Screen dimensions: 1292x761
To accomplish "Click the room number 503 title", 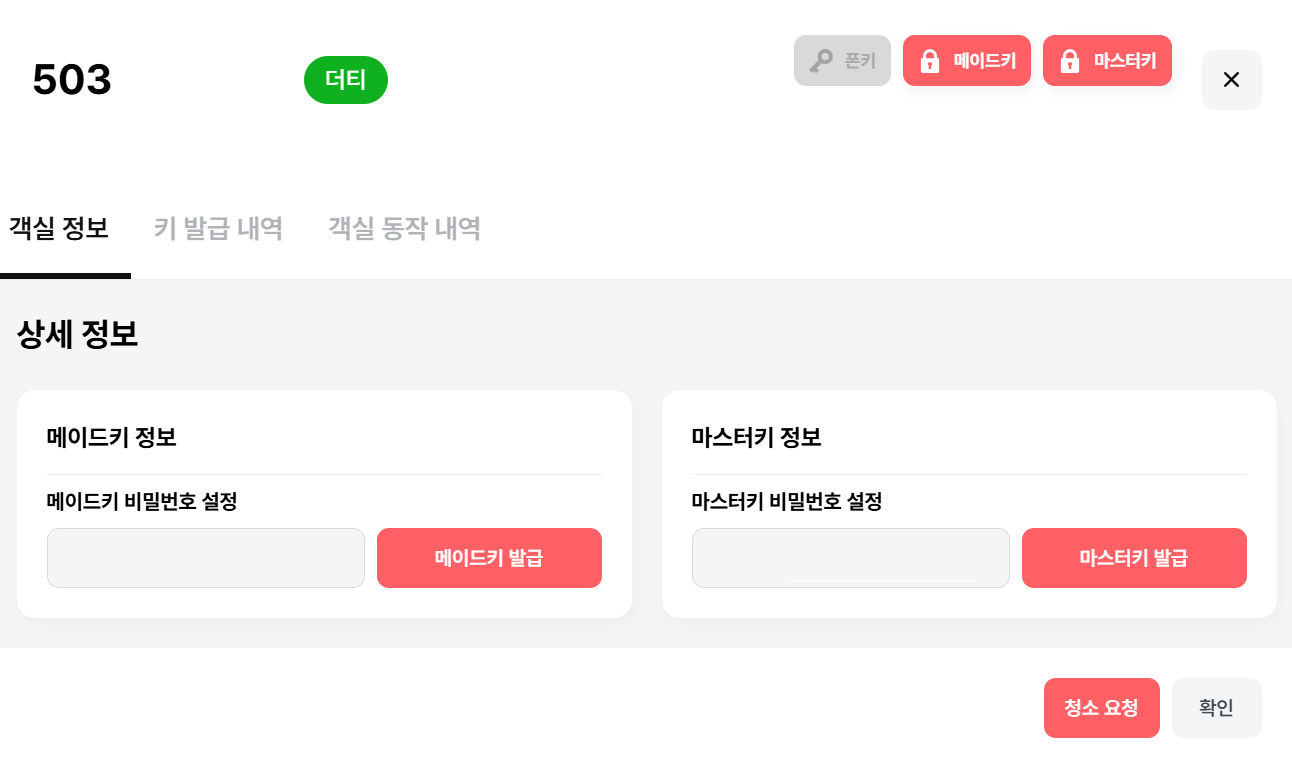I will [72, 80].
